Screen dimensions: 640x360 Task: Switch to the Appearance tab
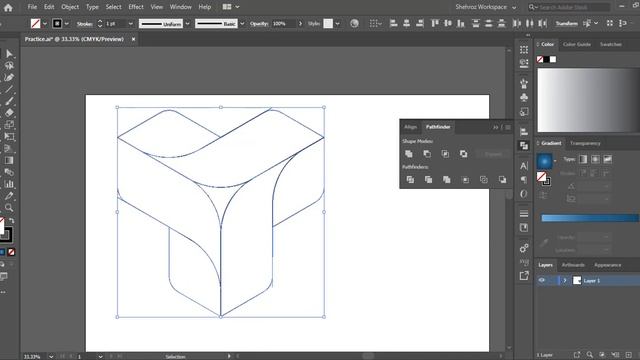tap(607, 265)
